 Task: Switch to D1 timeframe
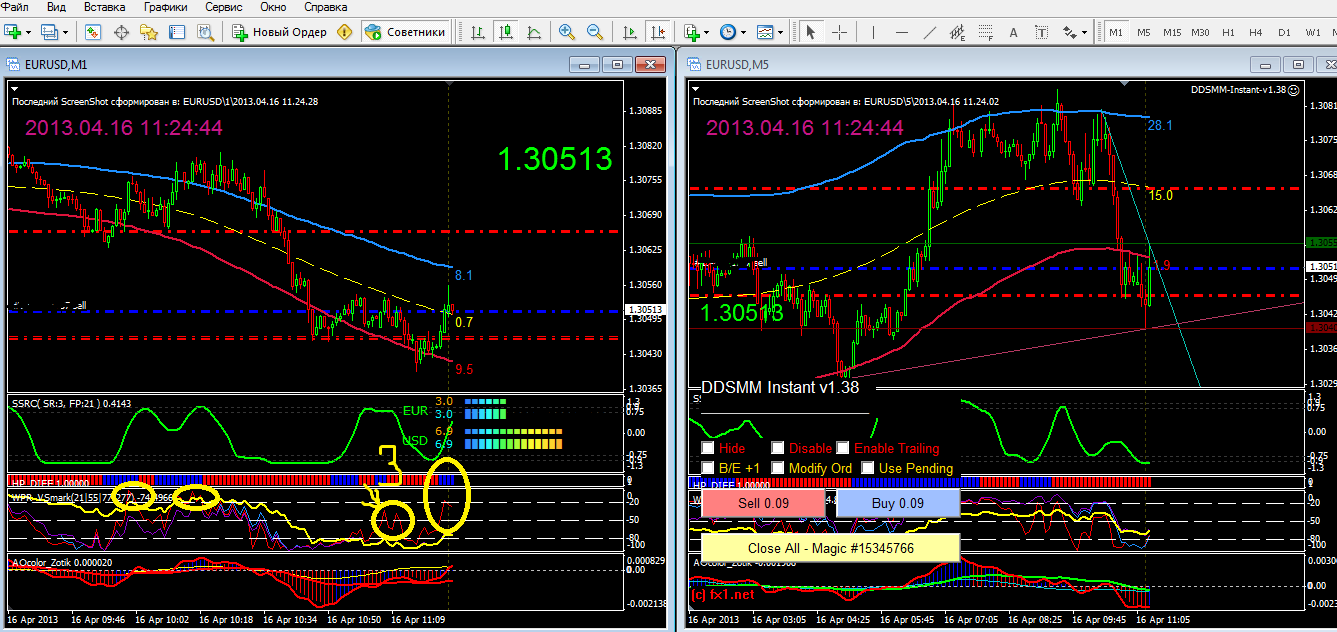[x=1284, y=32]
